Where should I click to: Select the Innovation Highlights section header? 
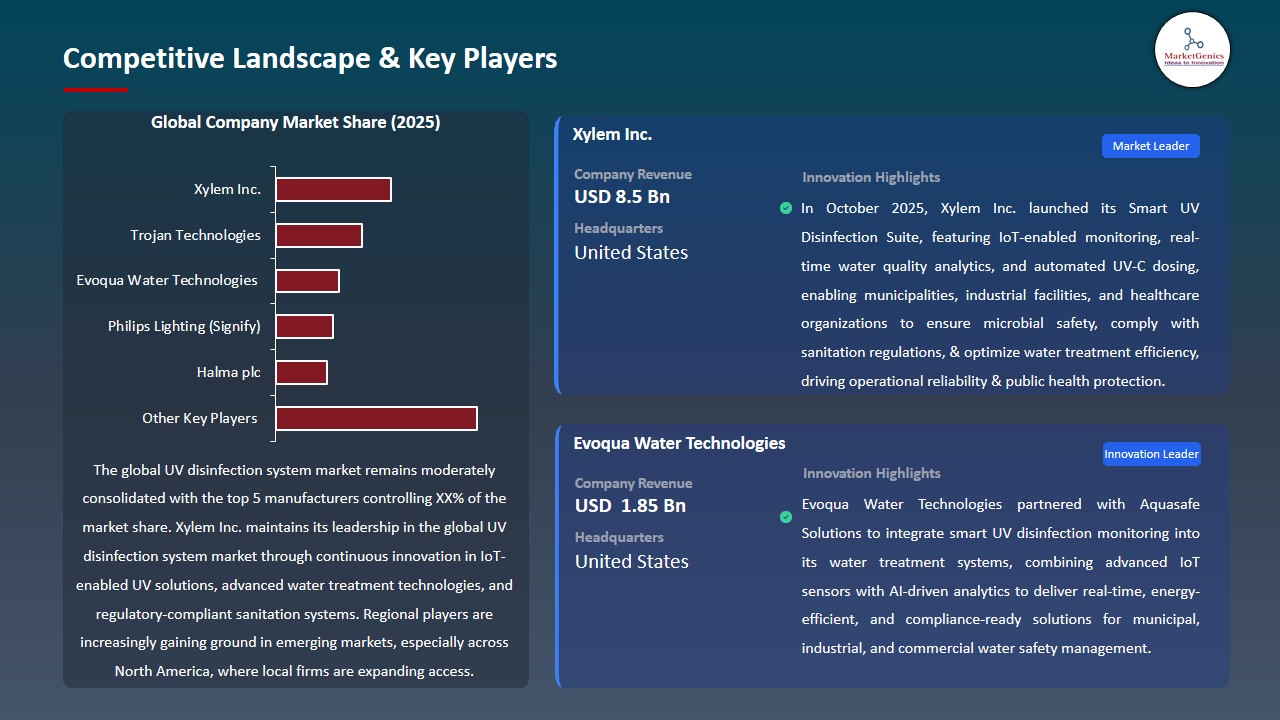(870, 177)
